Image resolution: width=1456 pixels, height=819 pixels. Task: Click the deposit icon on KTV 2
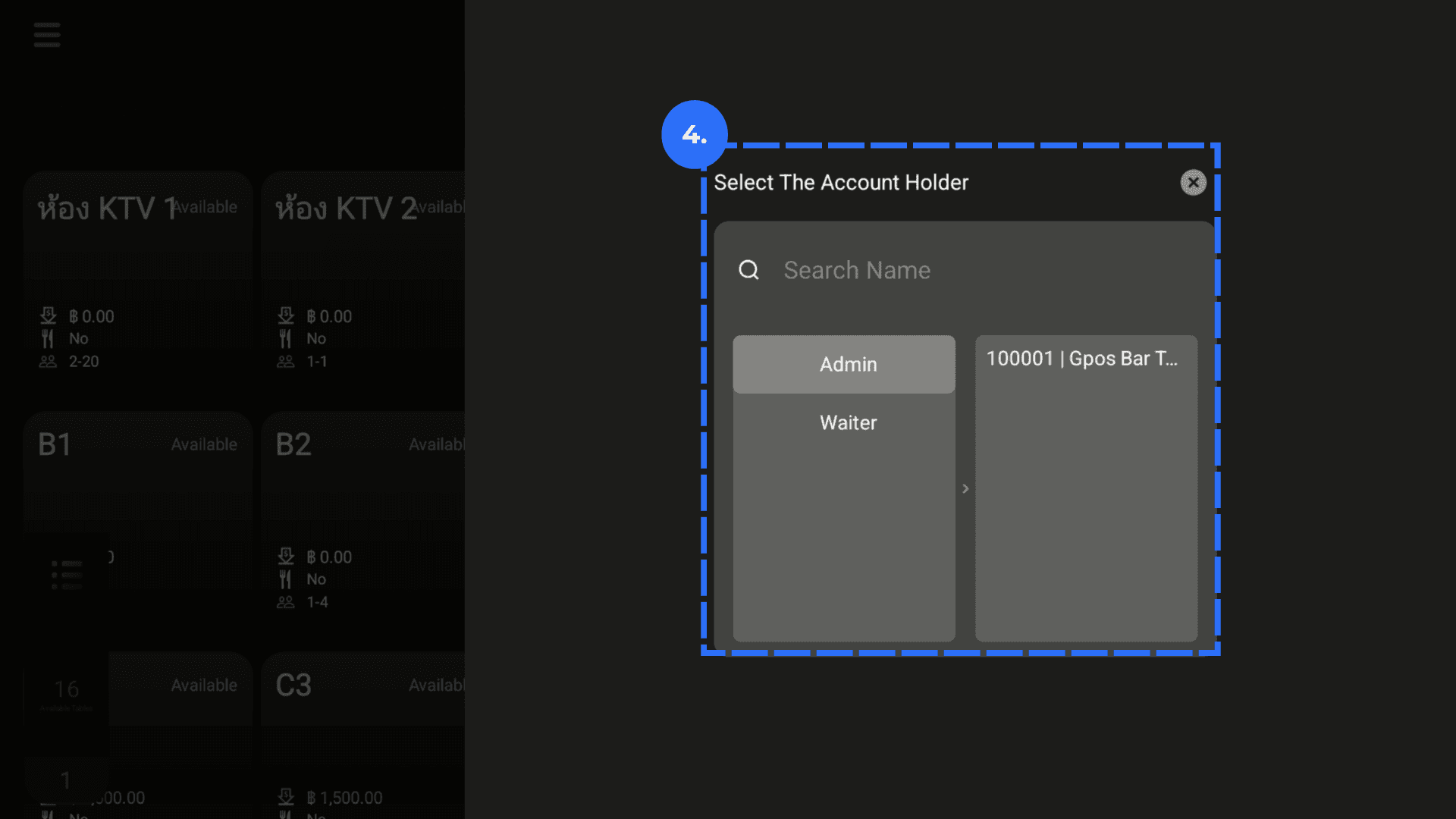click(286, 315)
